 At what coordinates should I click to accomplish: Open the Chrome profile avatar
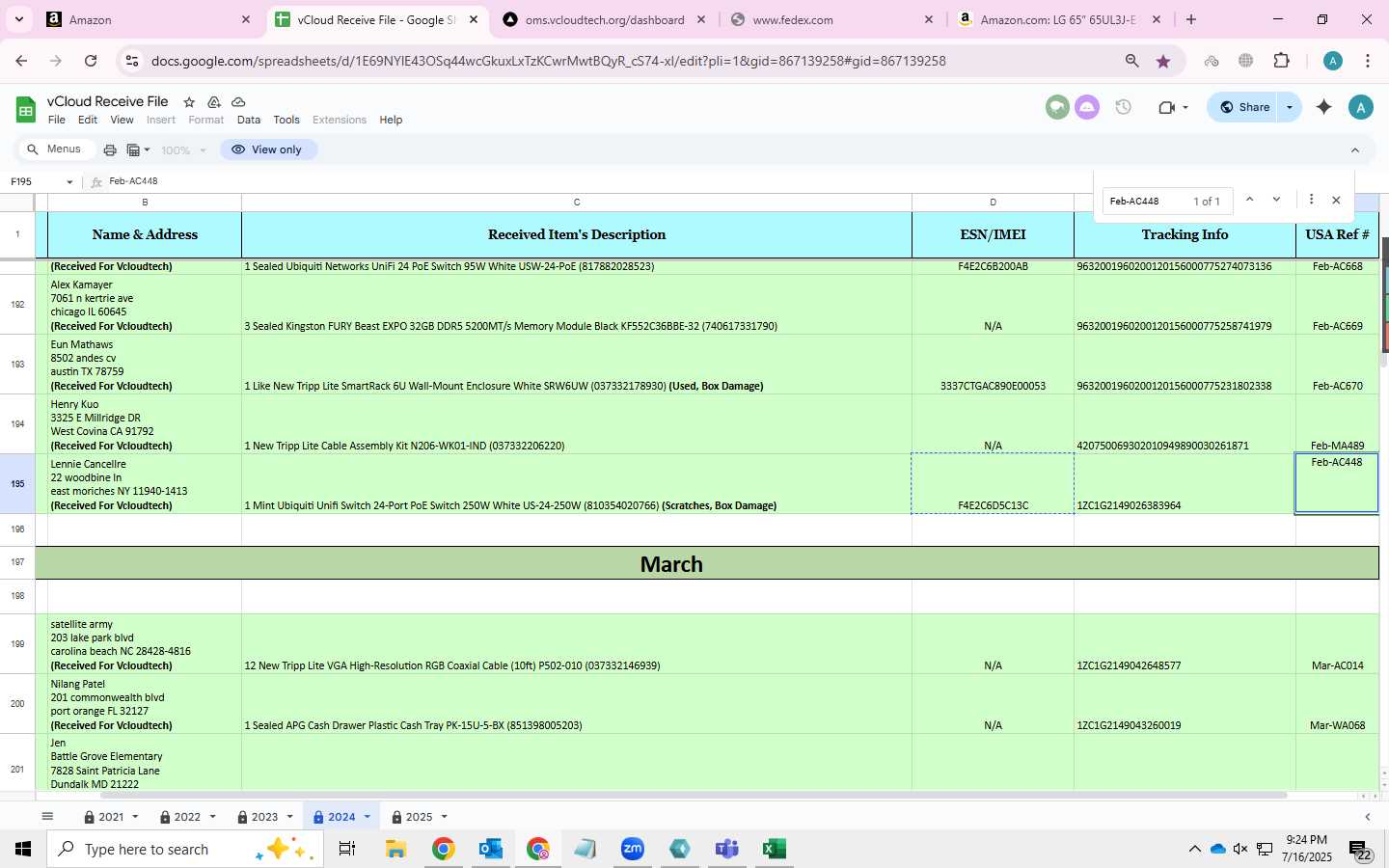(1333, 61)
